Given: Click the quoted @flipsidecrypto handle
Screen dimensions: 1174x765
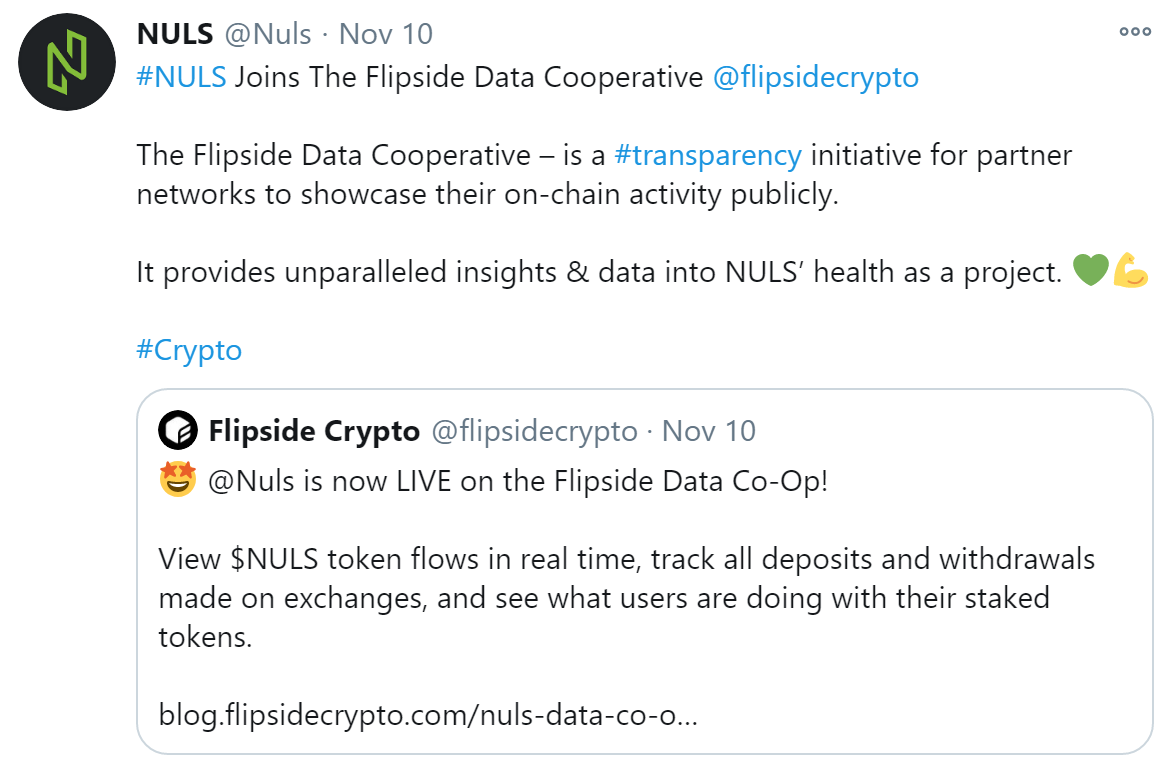Looking at the screenshot, I should pyautogui.click(x=535, y=431).
